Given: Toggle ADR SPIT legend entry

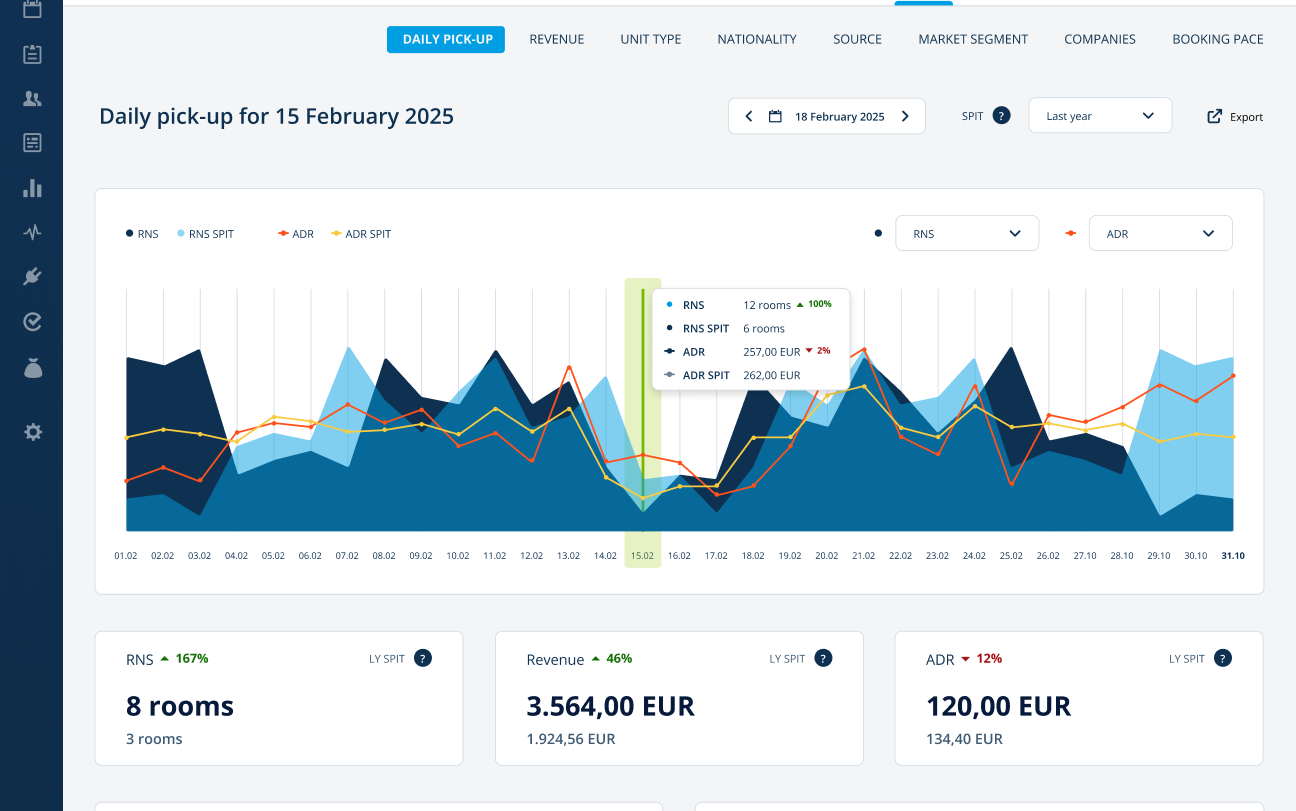Looking at the screenshot, I should pyautogui.click(x=361, y=234).
